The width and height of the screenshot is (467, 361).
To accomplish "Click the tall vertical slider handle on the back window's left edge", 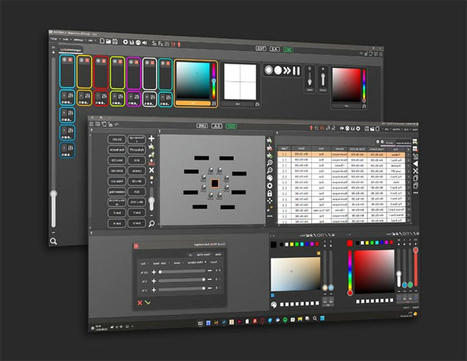I will (53, 194).
